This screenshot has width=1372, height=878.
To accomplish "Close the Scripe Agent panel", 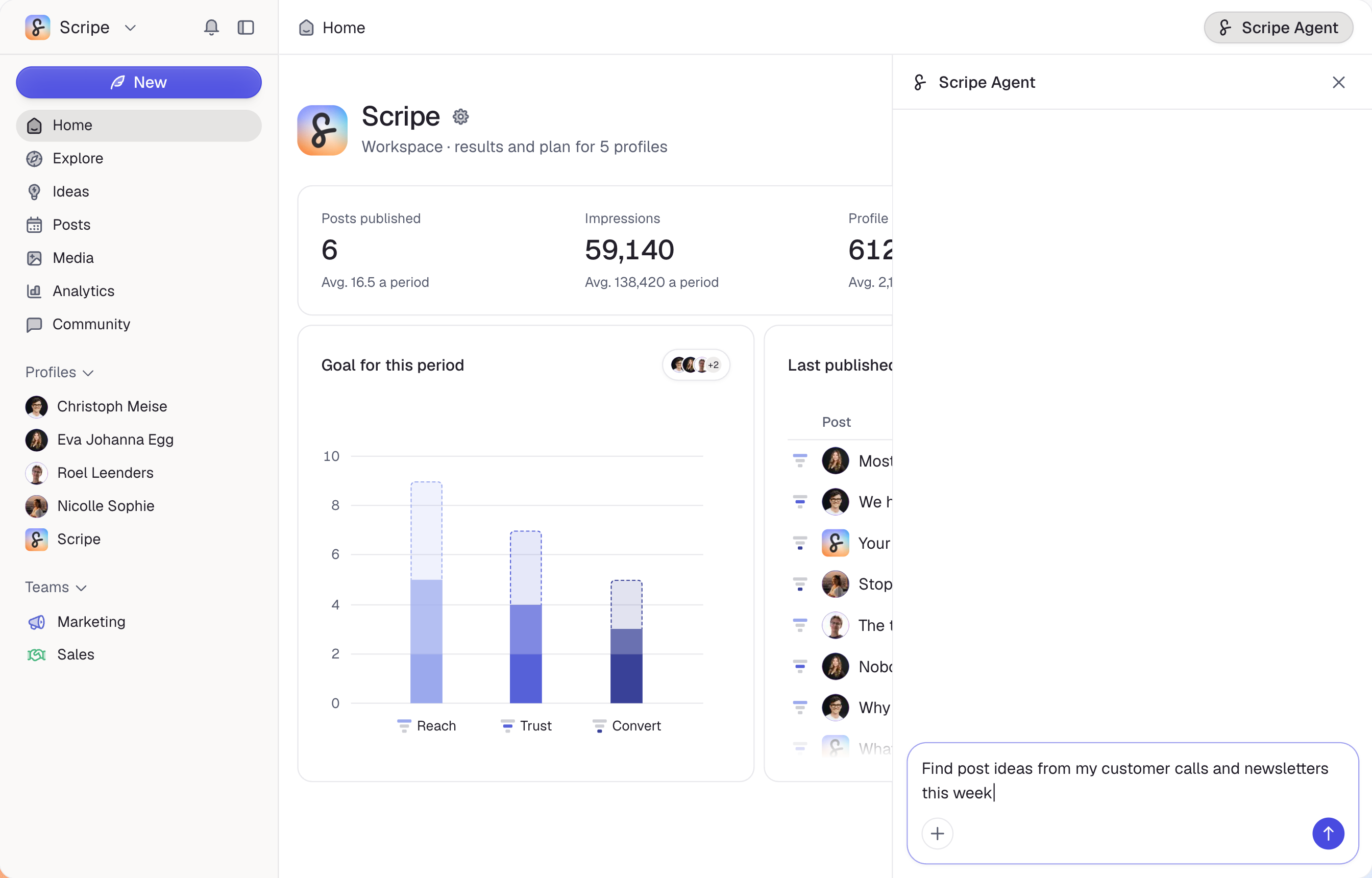I will click(1339, 82).
